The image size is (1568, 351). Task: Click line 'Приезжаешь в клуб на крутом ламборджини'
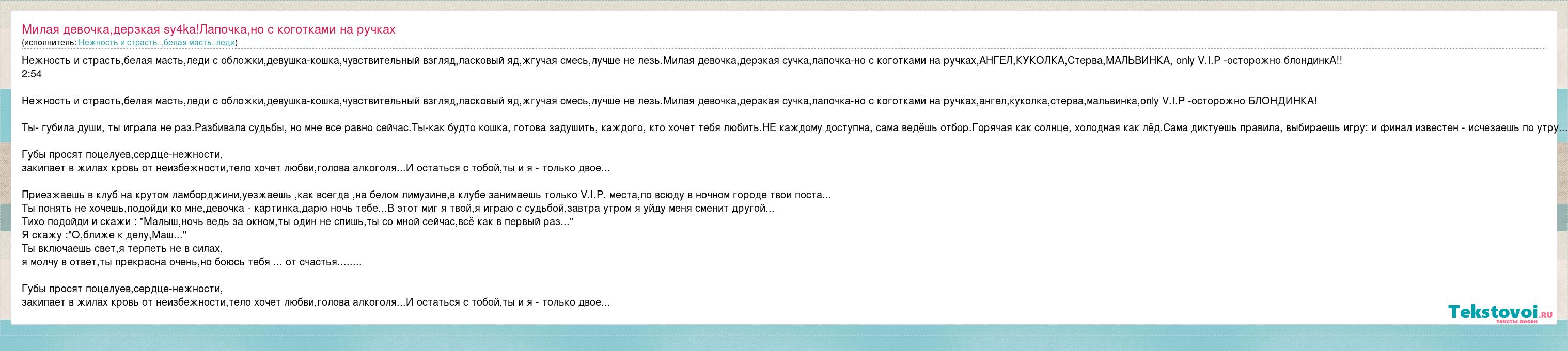point(426,195)
